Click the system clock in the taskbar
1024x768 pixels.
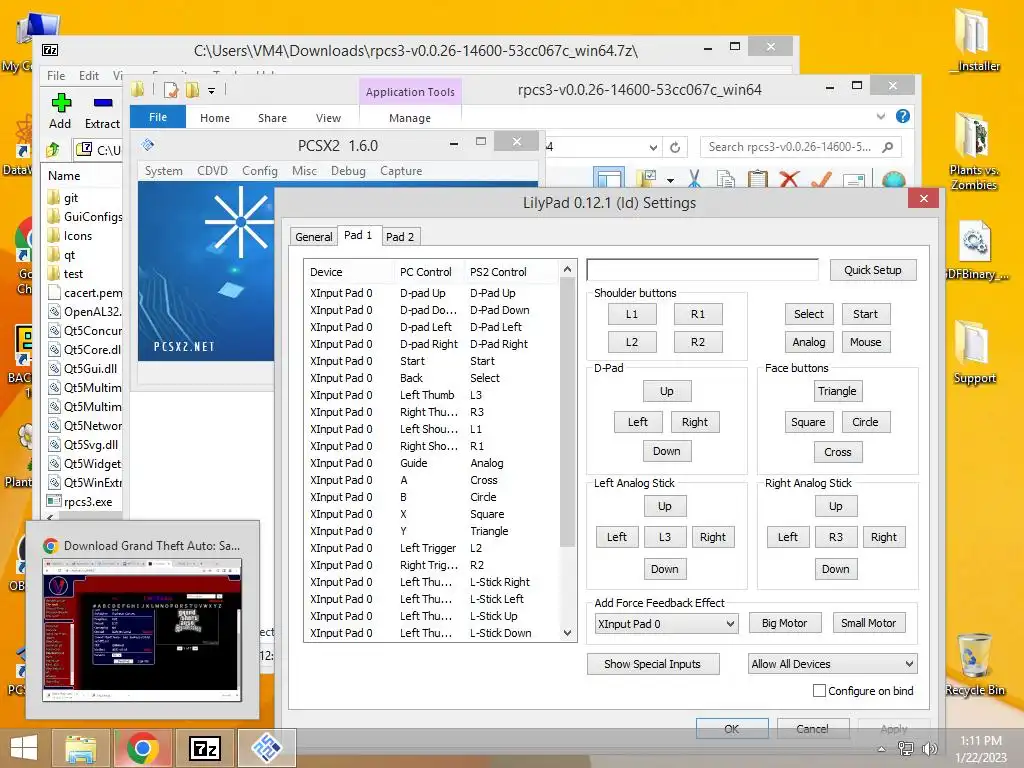pyautogui.click(x=980, y=749)
